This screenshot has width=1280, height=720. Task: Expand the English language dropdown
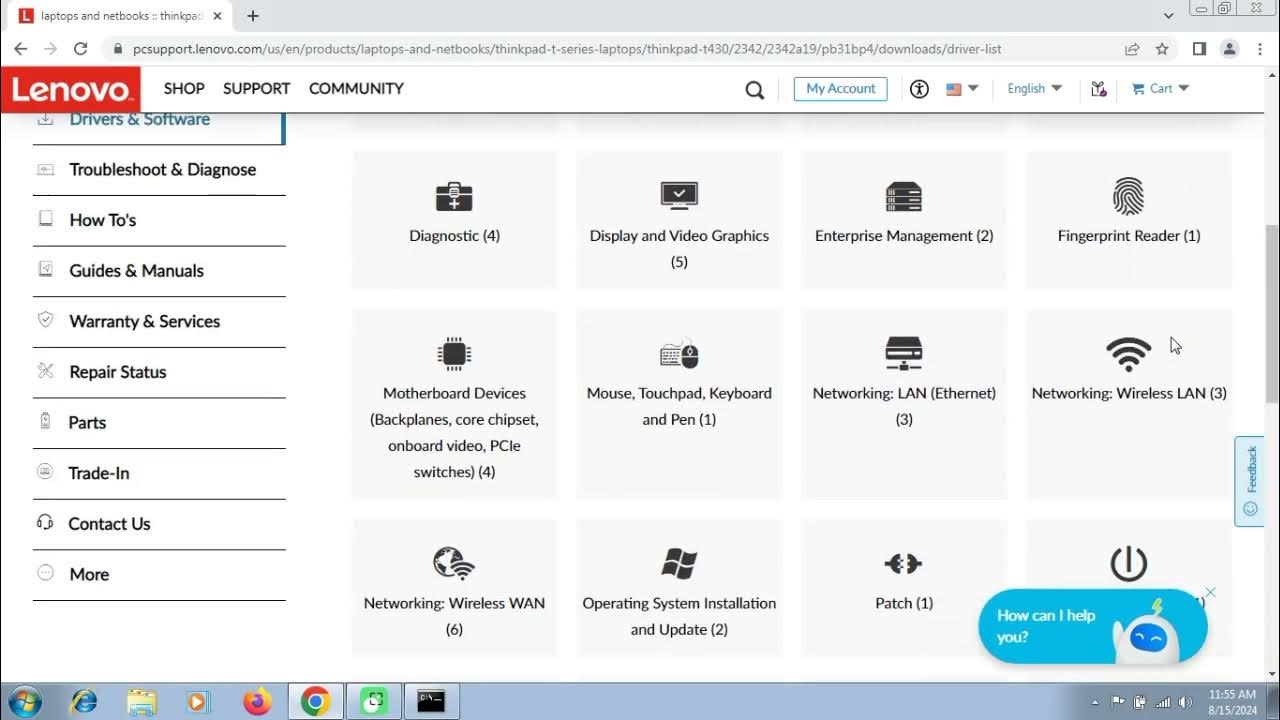click(x=1035, y=89)
